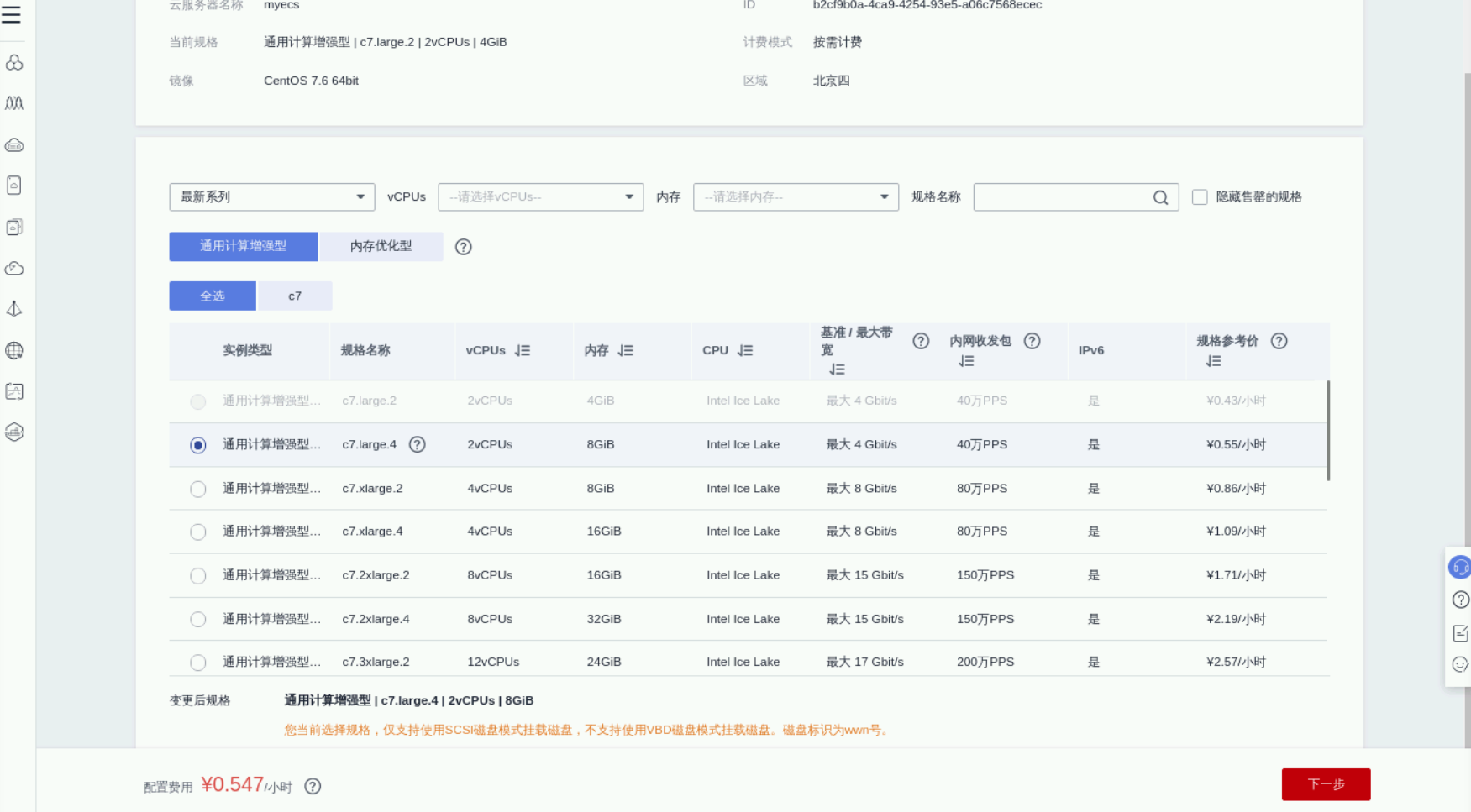1471x812 pixels.
Task: Open the 内存 filter dropdown
Action: click(796, 197)
